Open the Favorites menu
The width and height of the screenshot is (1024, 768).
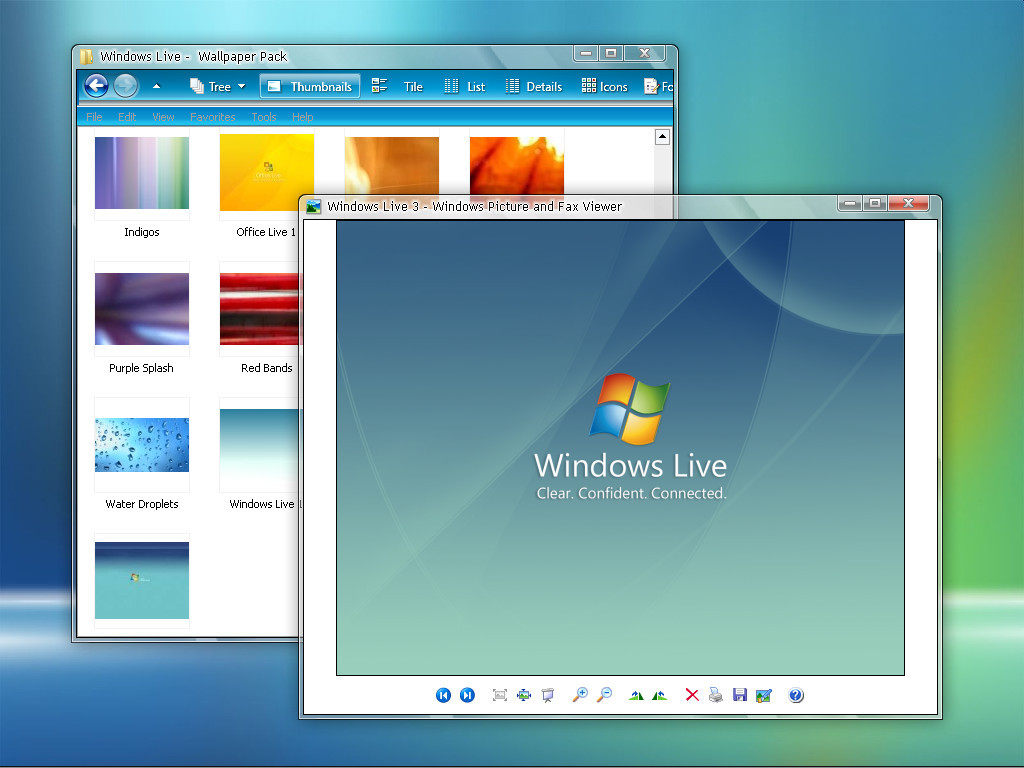(x=213, y=117)
